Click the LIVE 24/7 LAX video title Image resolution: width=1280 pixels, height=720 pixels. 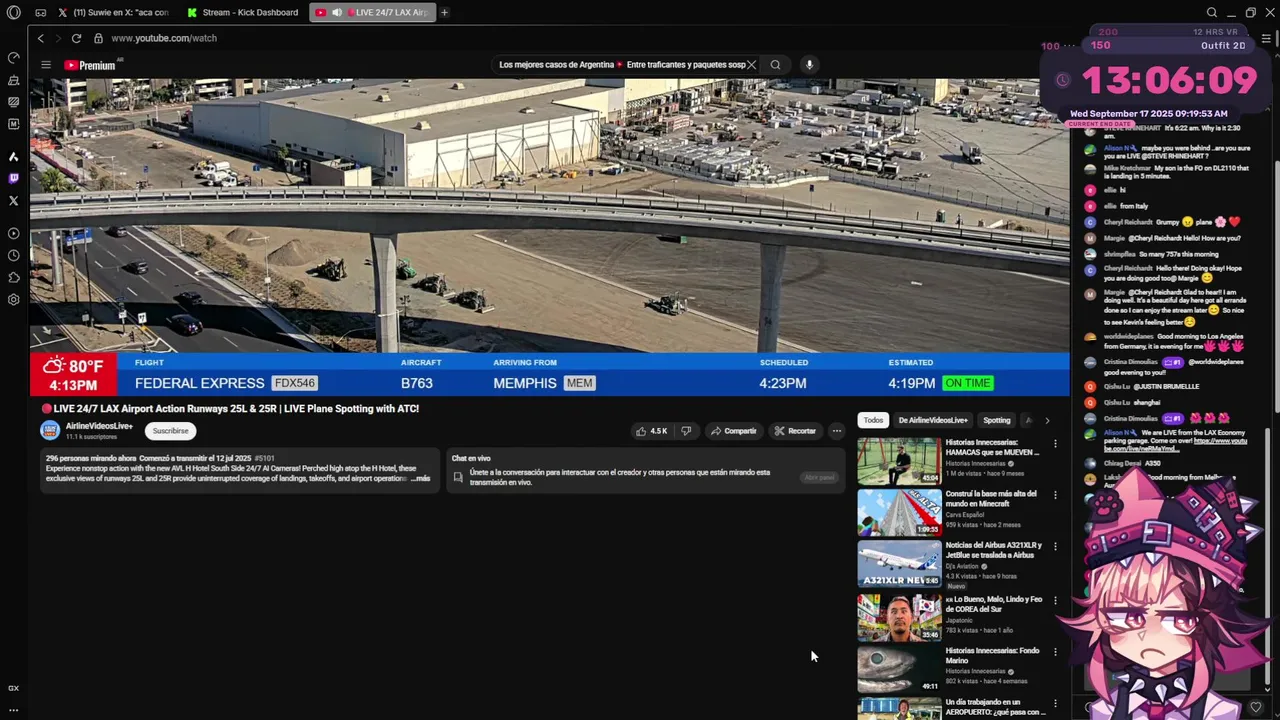coord(230,409)
